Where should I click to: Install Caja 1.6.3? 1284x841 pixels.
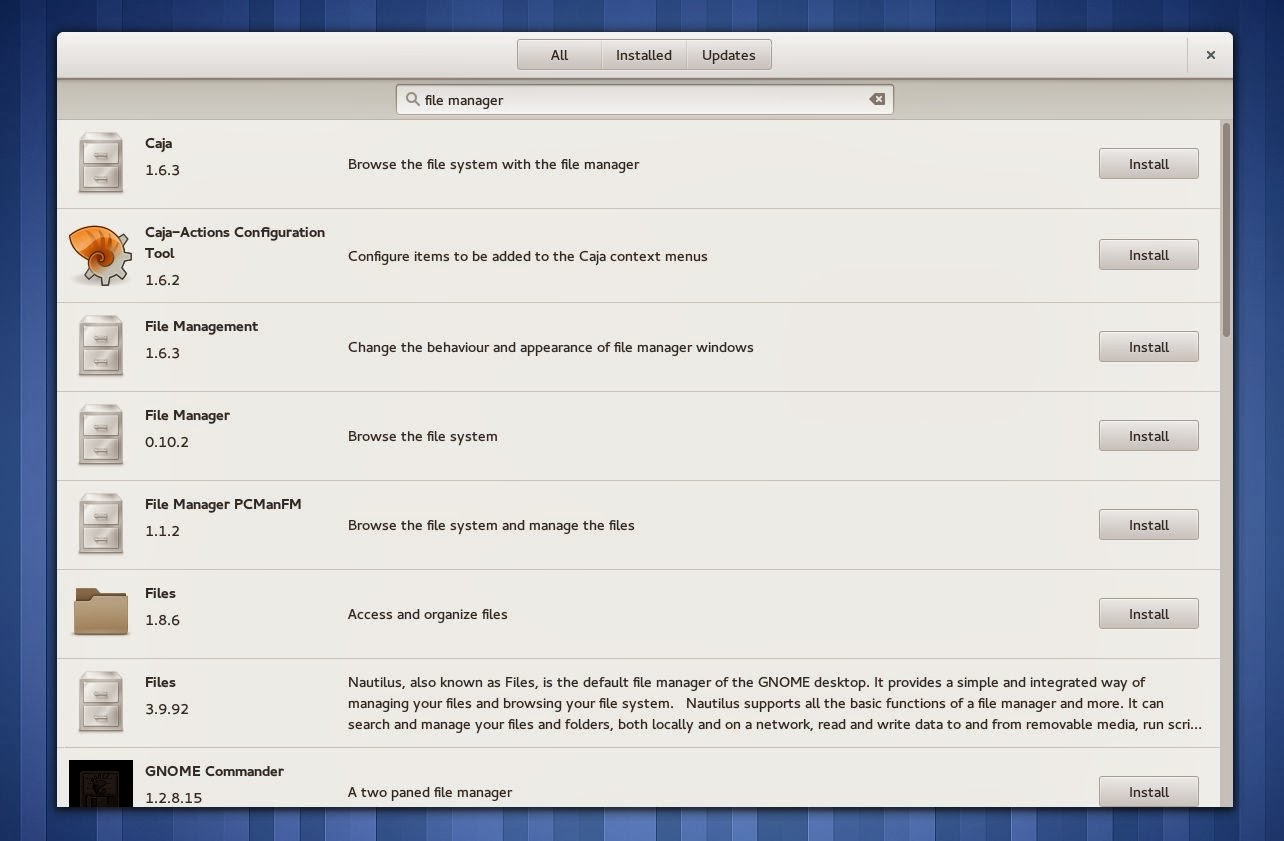click(1149, 164)
